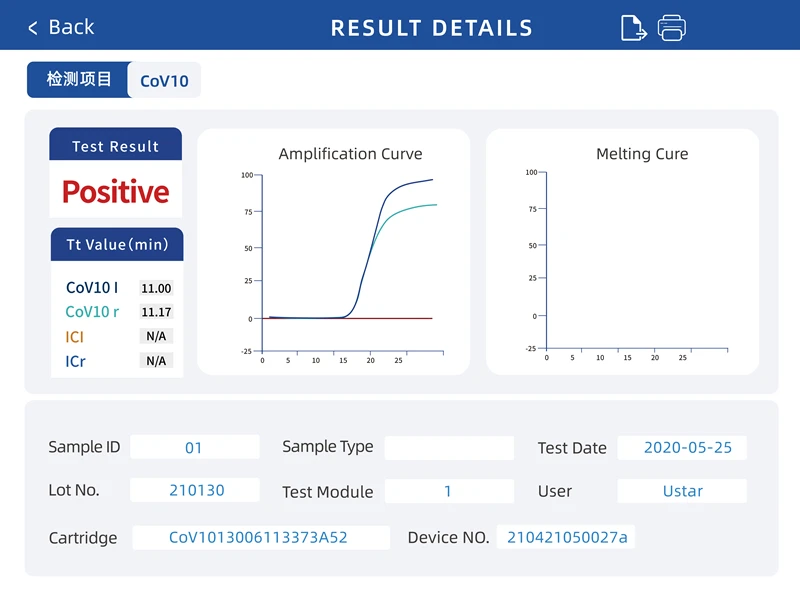Click the Device NO. label

click(448, 537)
